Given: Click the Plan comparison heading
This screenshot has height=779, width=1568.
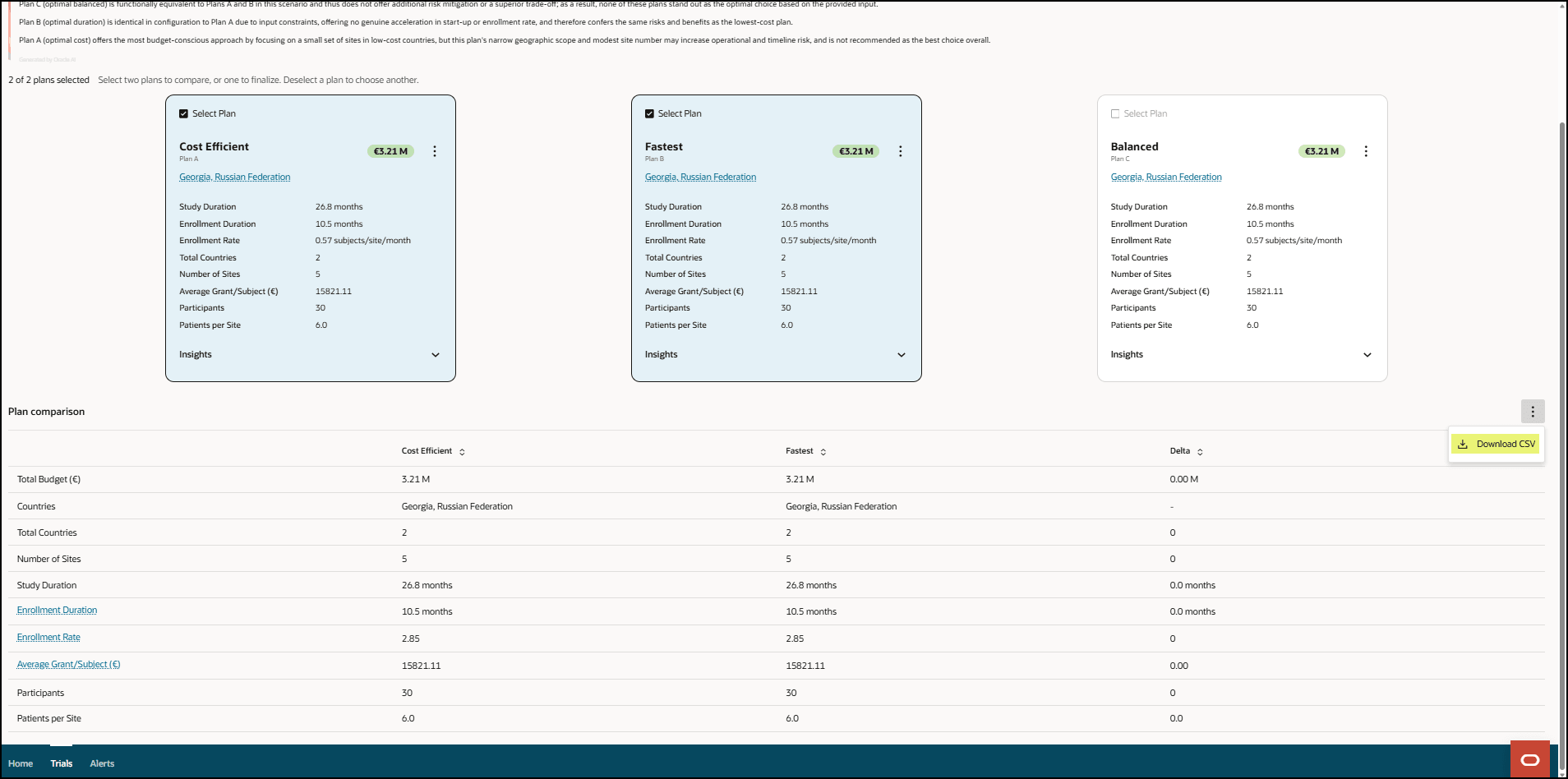Looking at the screenshot, I should pos(46,412).
